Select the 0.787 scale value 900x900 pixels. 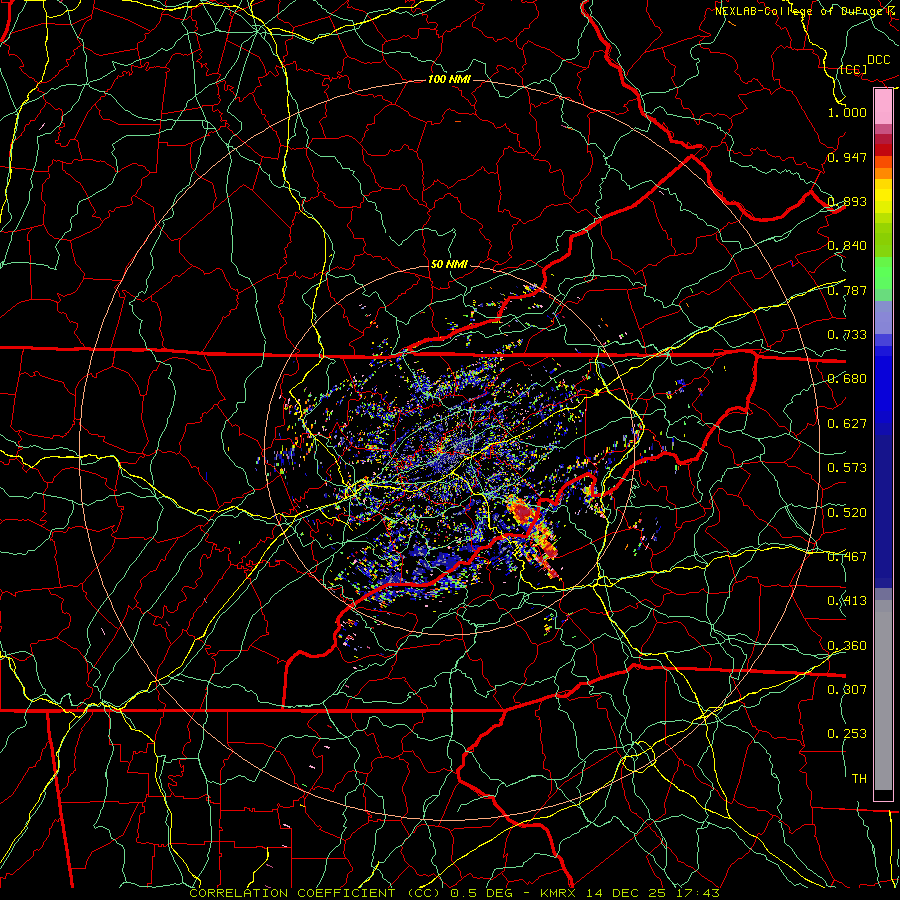coord(847,290)
